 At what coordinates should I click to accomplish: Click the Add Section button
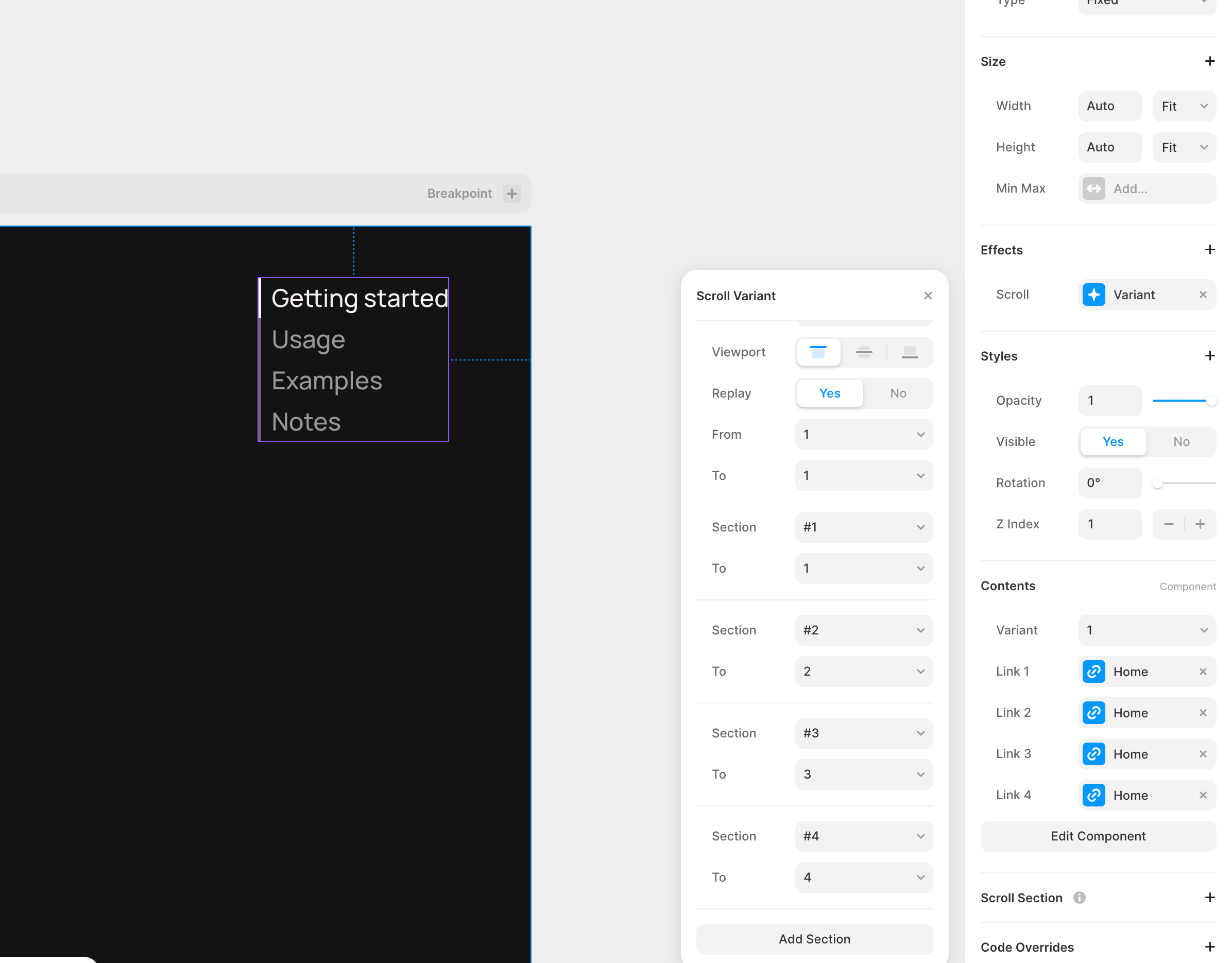[815, 939]
